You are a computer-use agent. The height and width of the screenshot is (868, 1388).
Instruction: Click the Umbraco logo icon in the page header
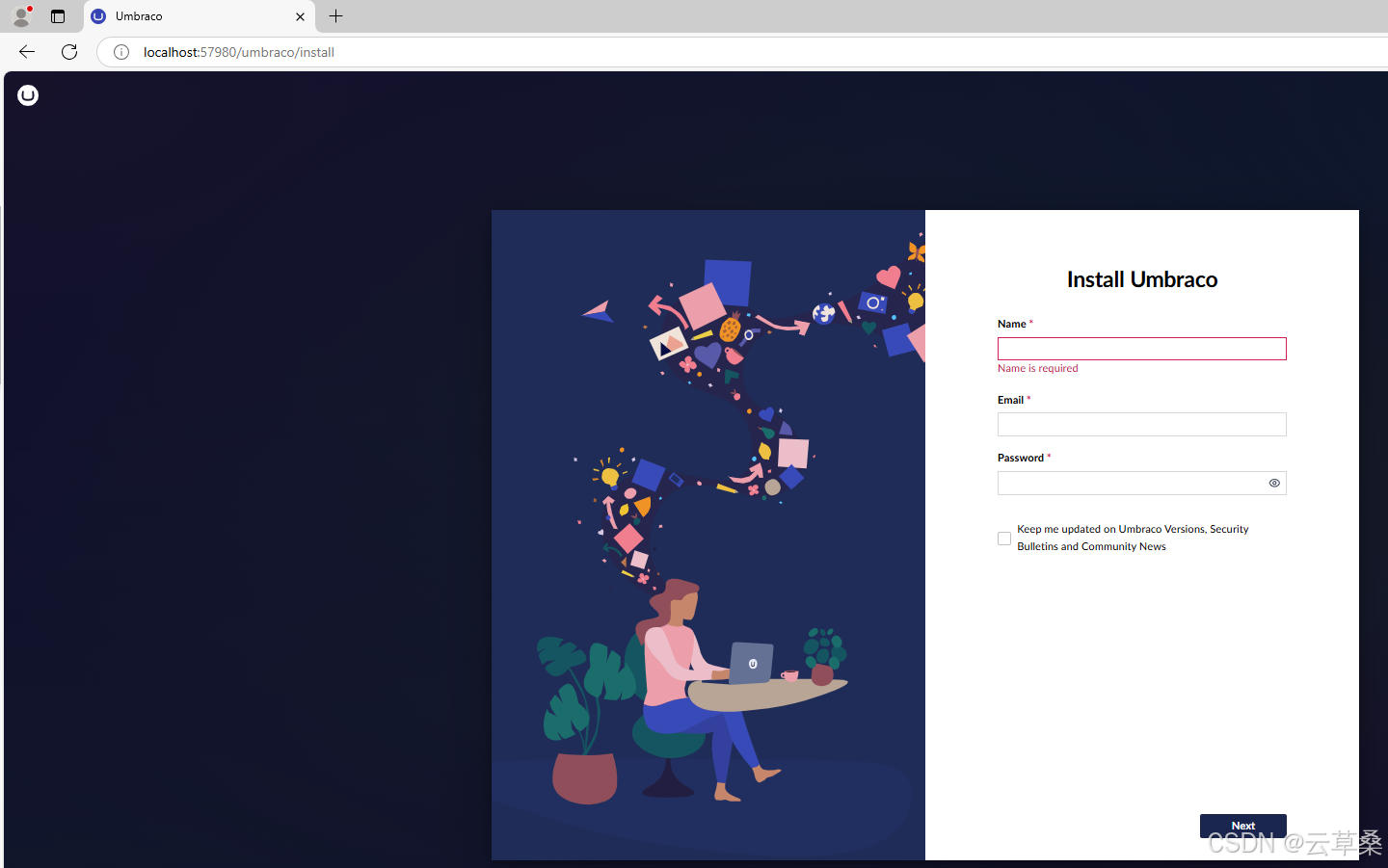tap(28, 95)
